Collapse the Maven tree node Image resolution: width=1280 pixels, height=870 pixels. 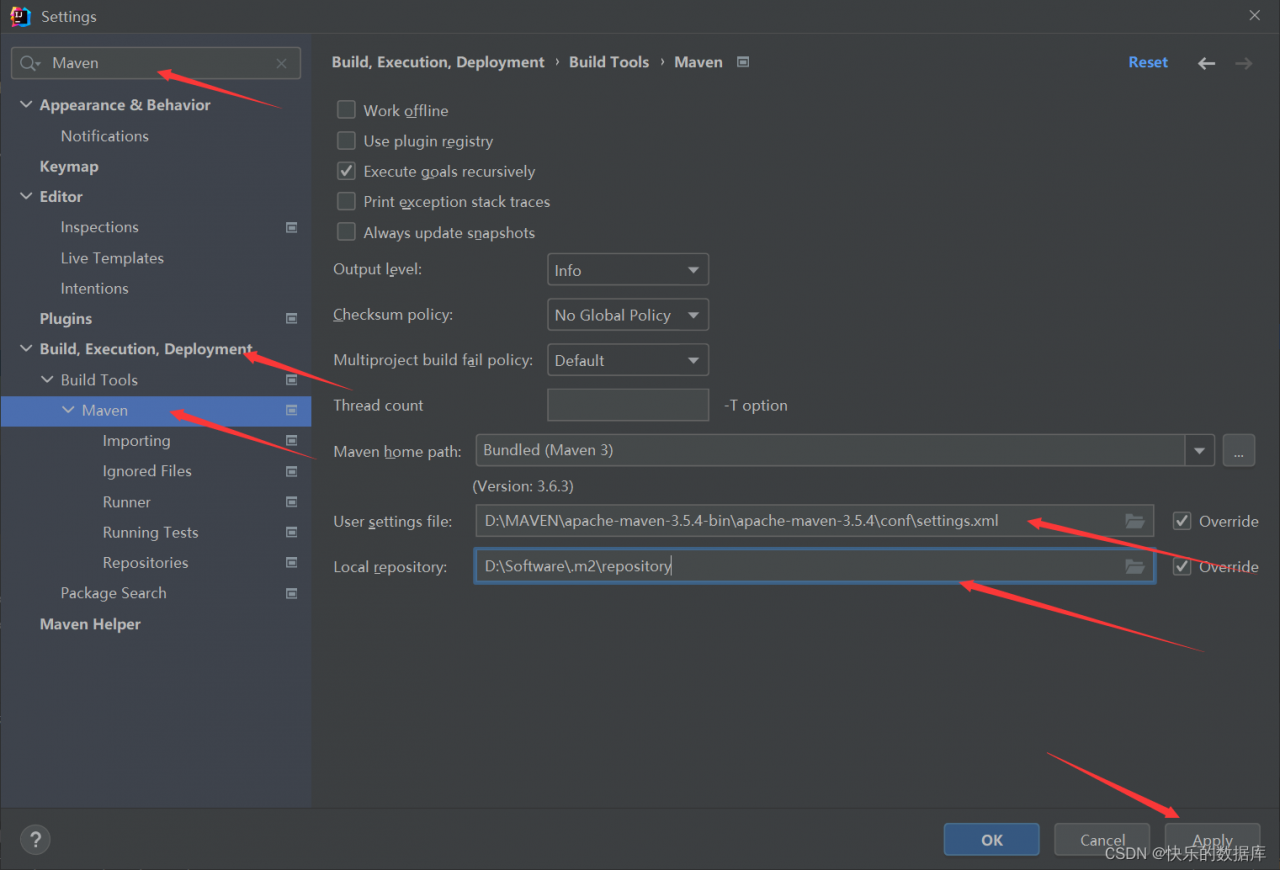68,410
